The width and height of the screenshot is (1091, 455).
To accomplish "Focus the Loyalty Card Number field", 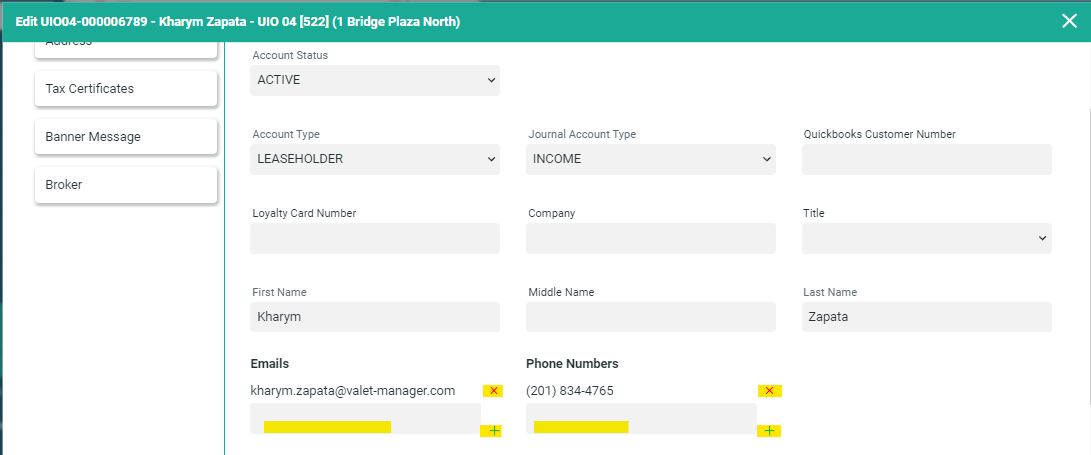I will (x=374, y=238).
